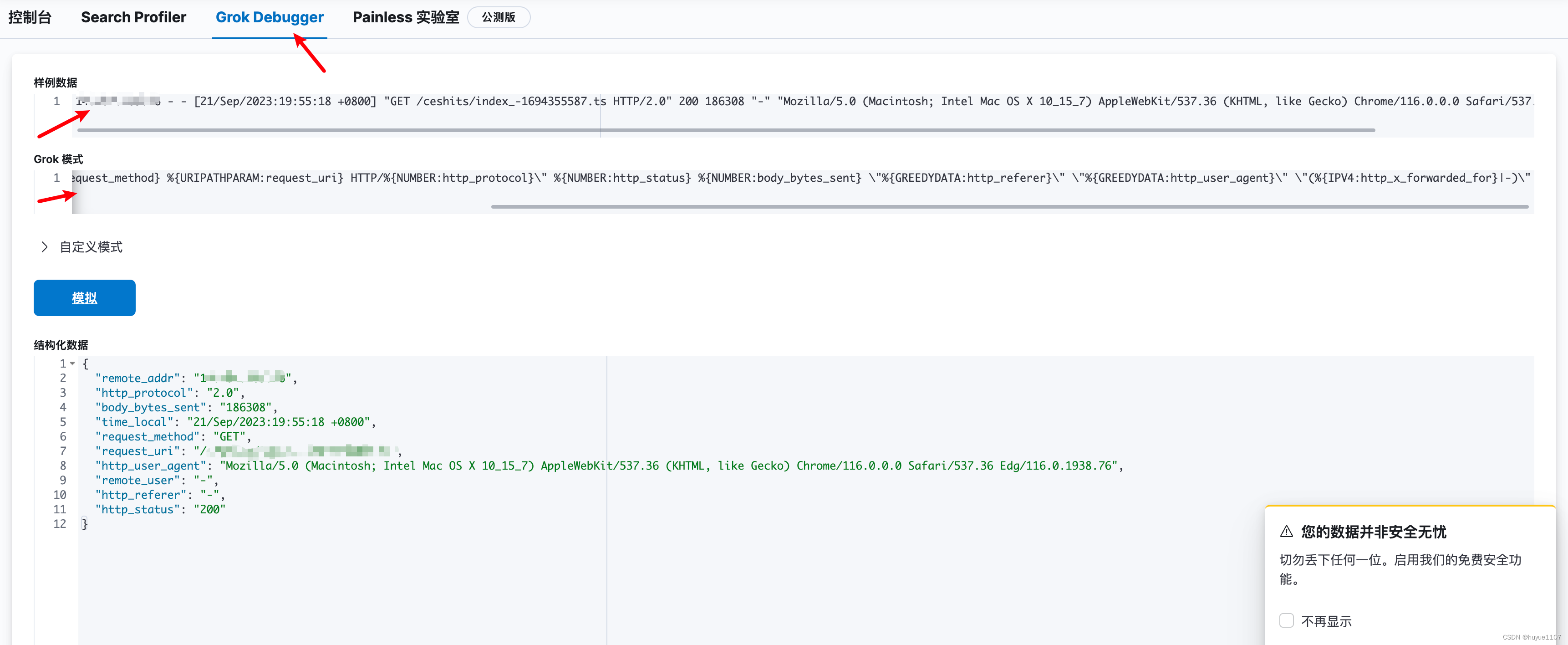Image resolution: width=1568 pixels, height=645 pixels.
Task: Select the Grok Debugger tab
Action: point(269,17)
